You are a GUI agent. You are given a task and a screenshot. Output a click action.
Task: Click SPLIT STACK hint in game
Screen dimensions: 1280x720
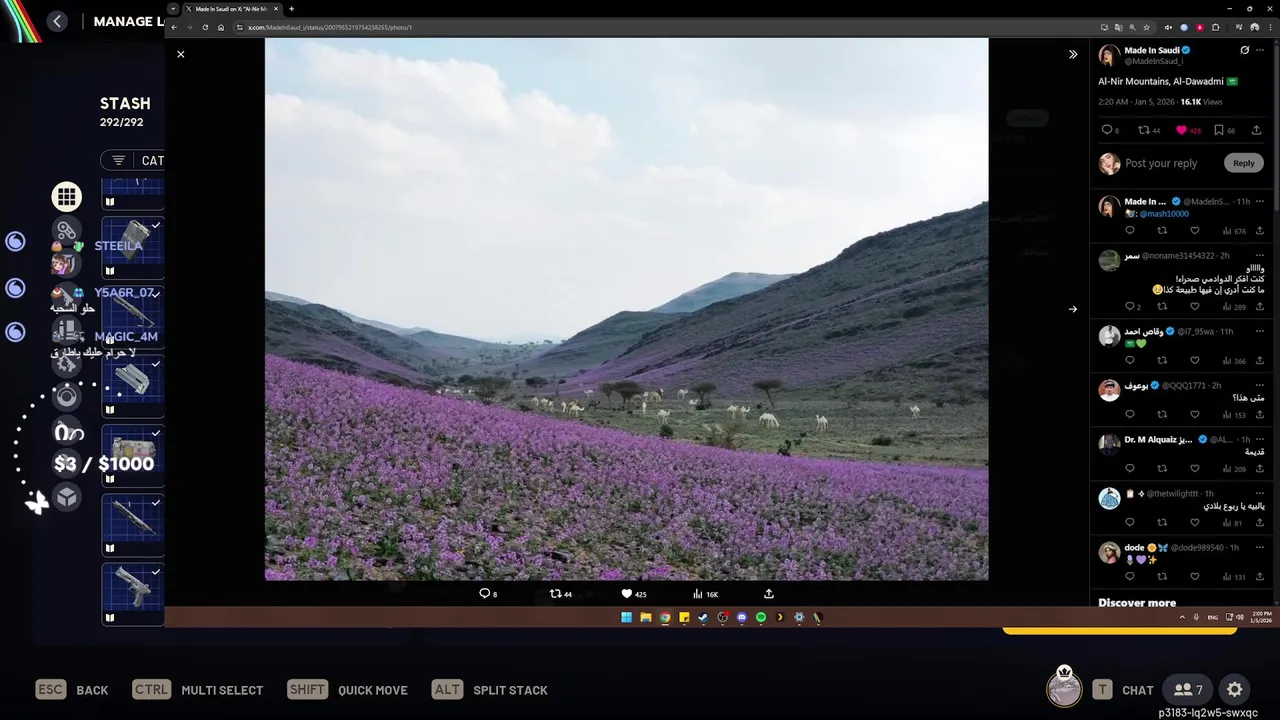[490, 690]
